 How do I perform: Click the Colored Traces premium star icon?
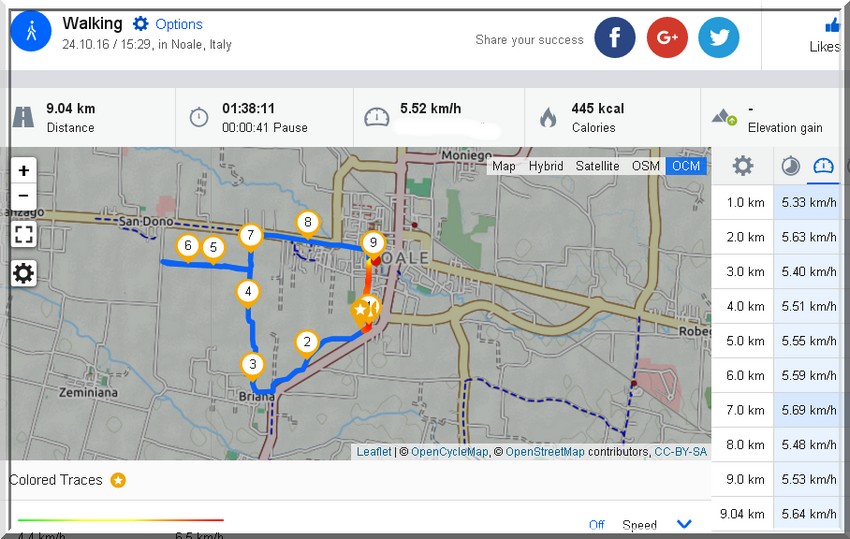click(118, 480)
